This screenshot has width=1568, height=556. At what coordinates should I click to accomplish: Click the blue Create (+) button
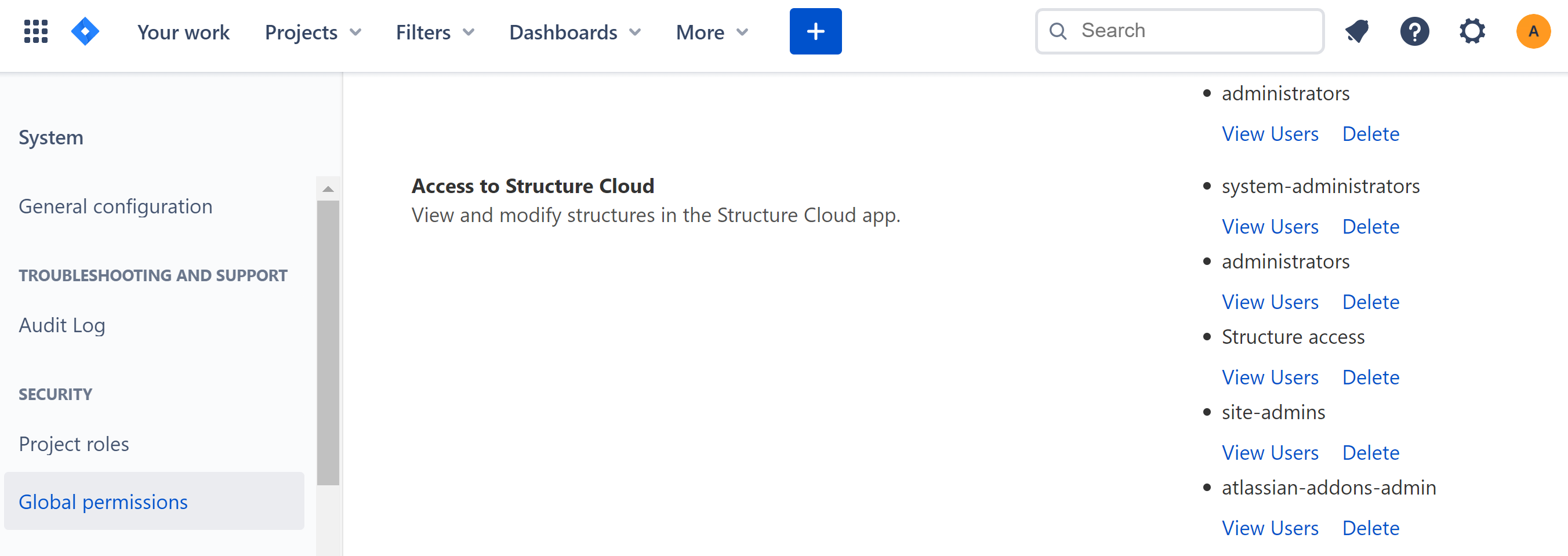click(x=815, y=31)
